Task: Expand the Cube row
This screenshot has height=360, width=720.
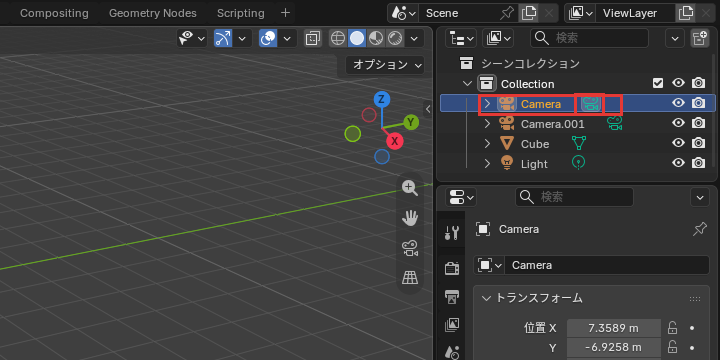Action: point(488,144)
